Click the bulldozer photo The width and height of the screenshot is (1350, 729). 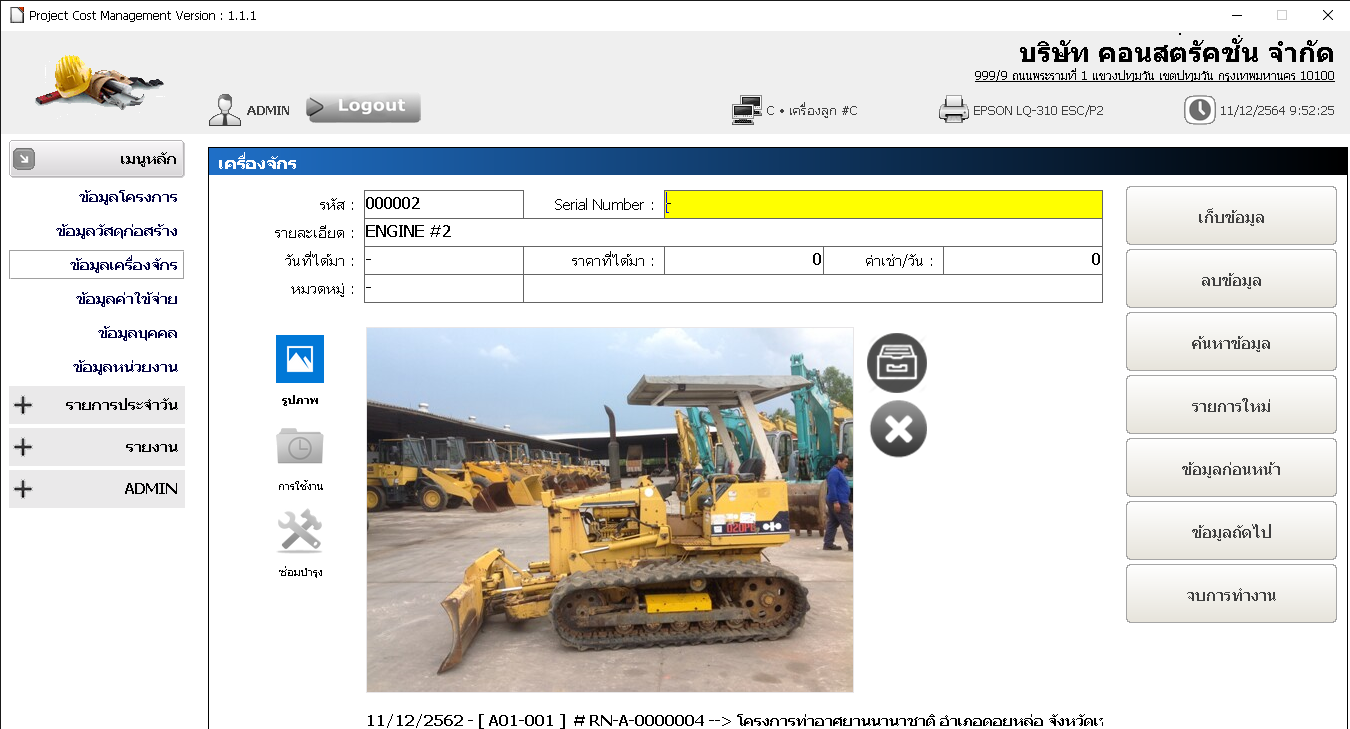[x=609, y=509]
